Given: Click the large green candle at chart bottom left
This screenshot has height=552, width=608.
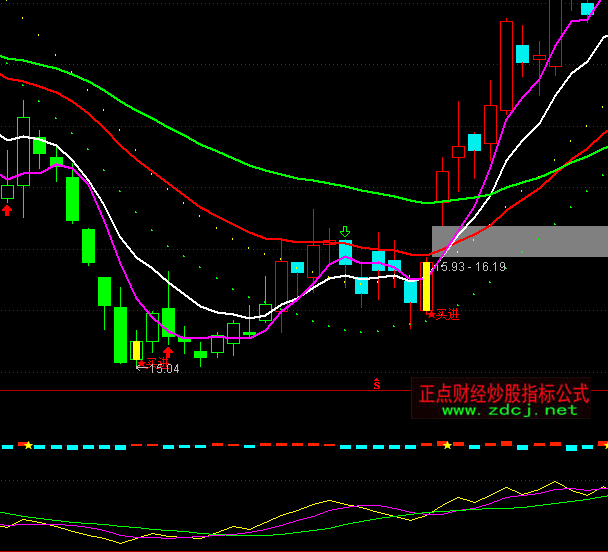Looking at the screenshot, I should pos(120,334).
